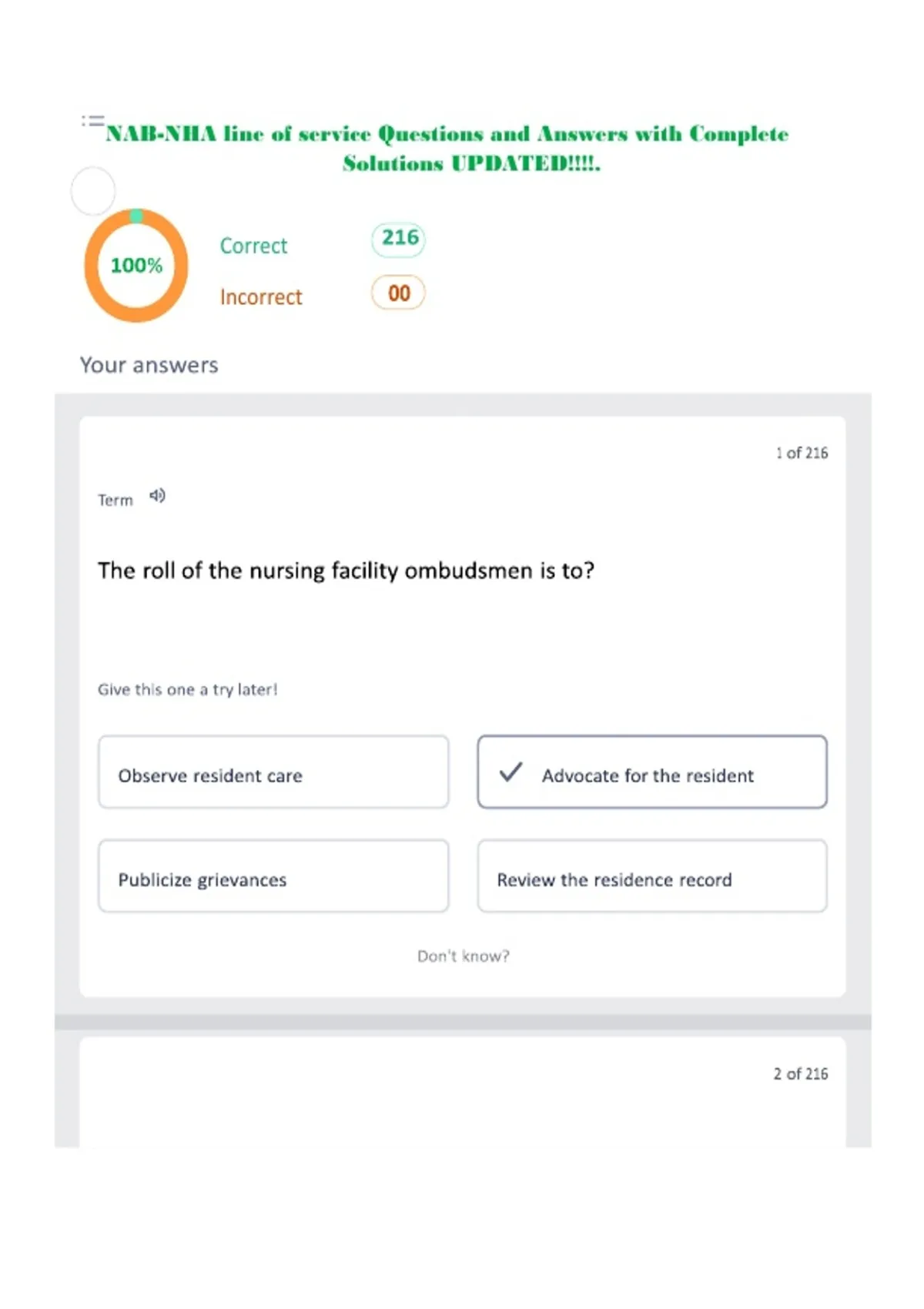924x1309 pixels.
Task: Open the 2 of 216 question card
Action: coord(463,1092)
